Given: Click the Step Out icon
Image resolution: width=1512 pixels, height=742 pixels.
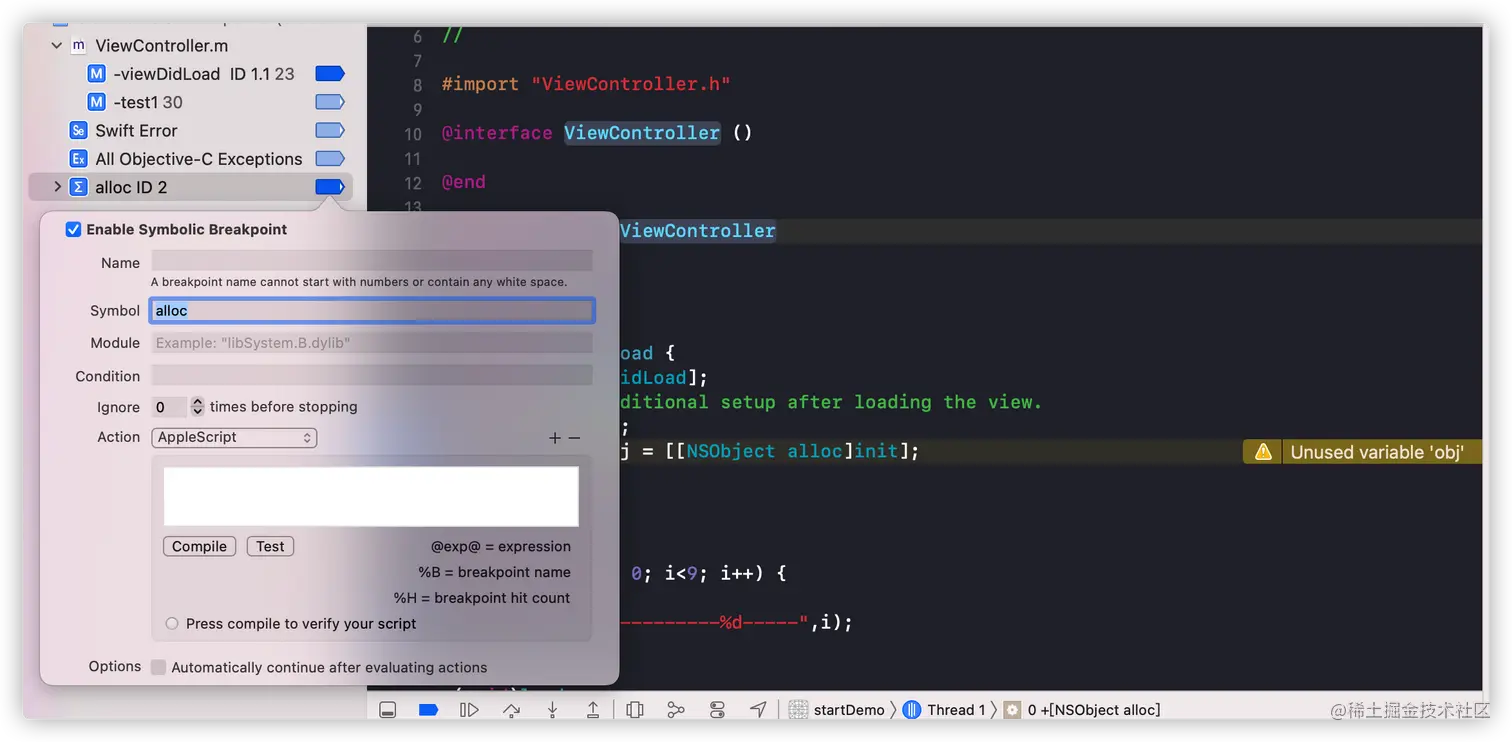Looking at the screenshot, I should click(x=593, y=710).
